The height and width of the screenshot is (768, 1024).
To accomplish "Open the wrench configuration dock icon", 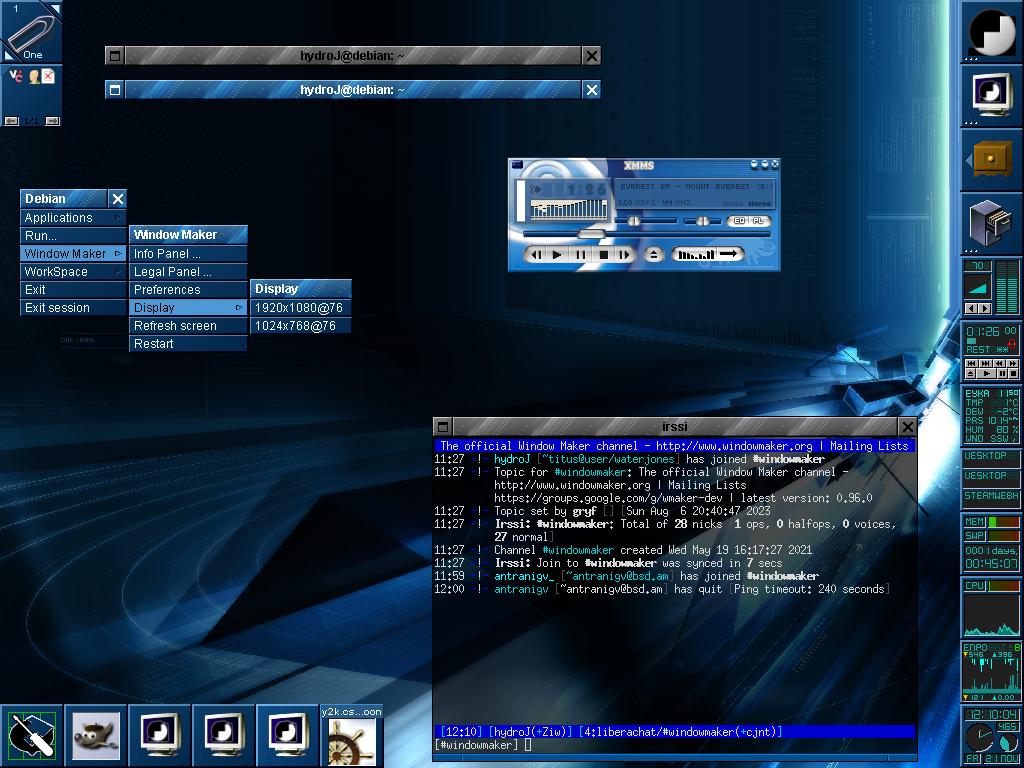I will tap(31, 735).
